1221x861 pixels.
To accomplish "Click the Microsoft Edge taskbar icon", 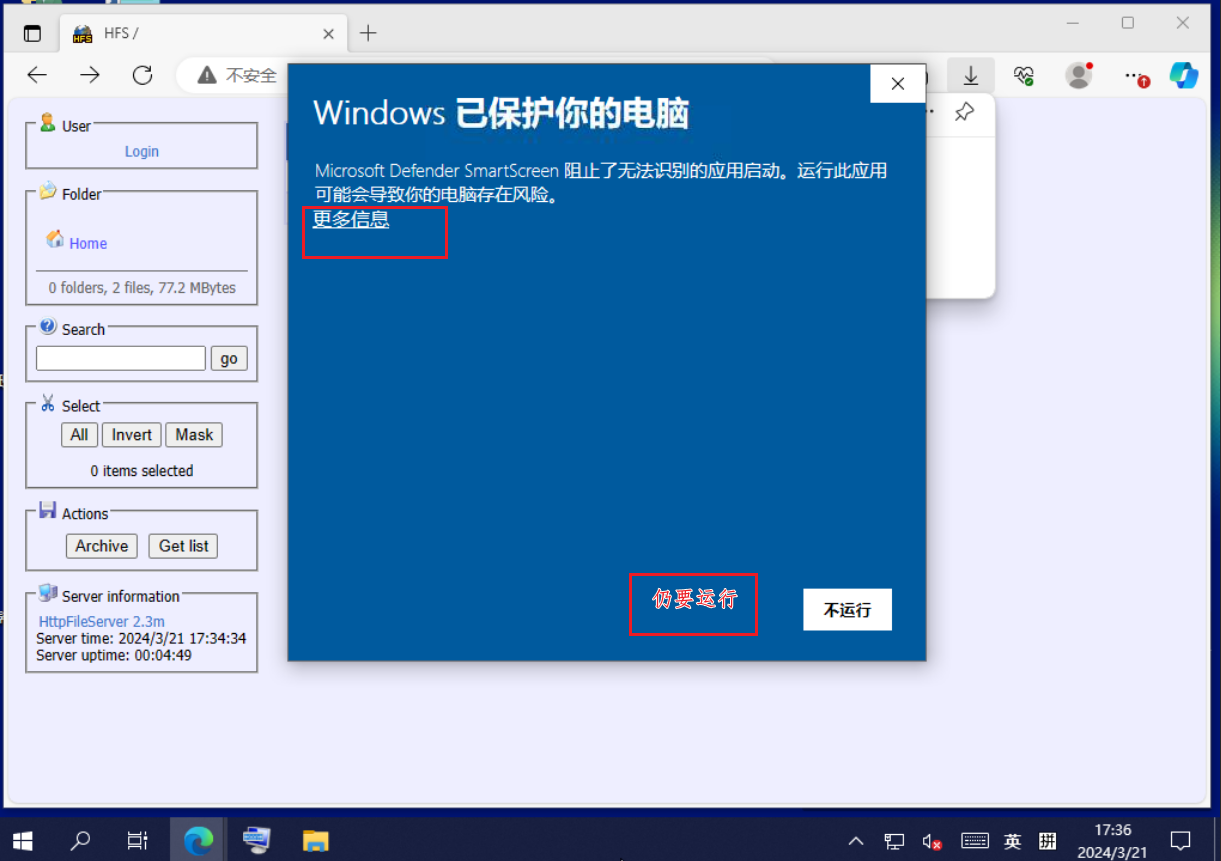I will point(199,841).
